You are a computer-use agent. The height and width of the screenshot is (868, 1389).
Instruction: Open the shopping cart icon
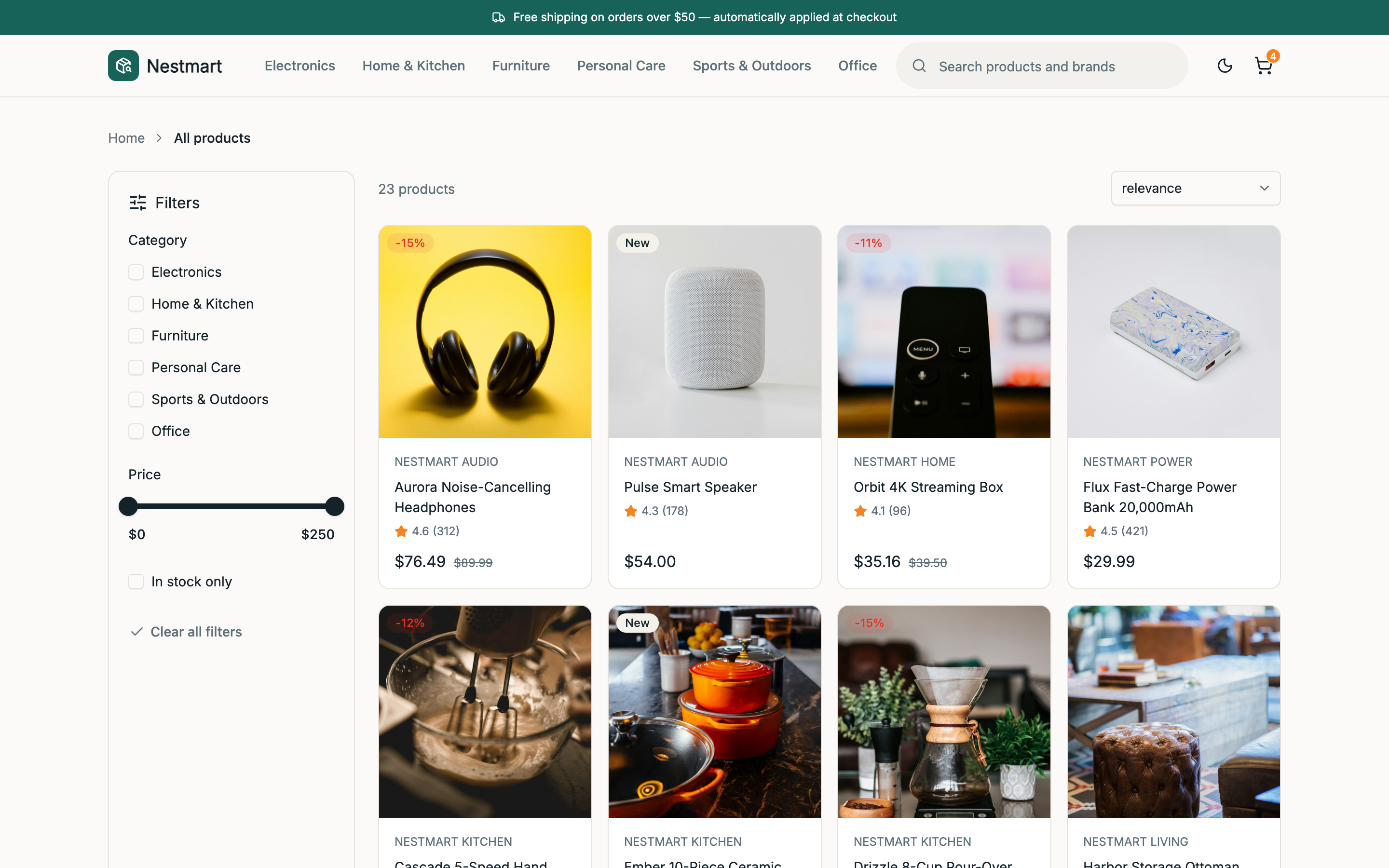[1263, 66]
